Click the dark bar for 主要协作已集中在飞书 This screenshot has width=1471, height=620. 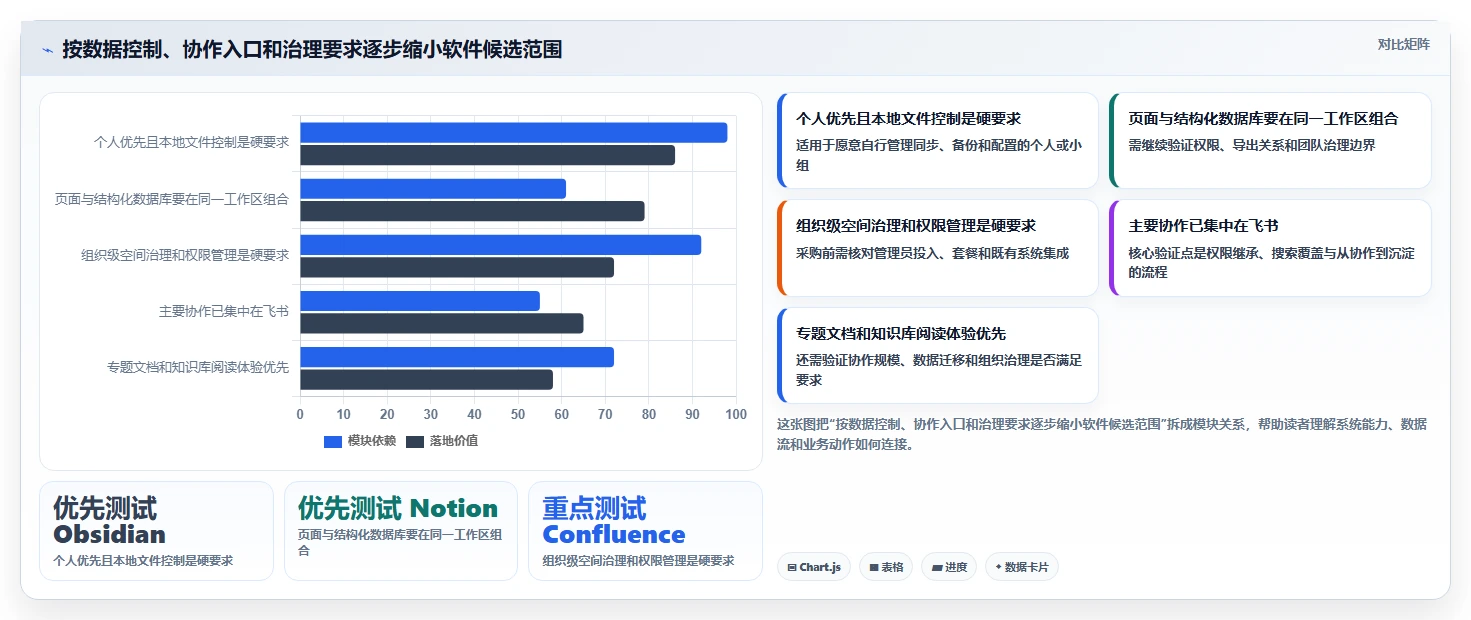click(441, 323)
